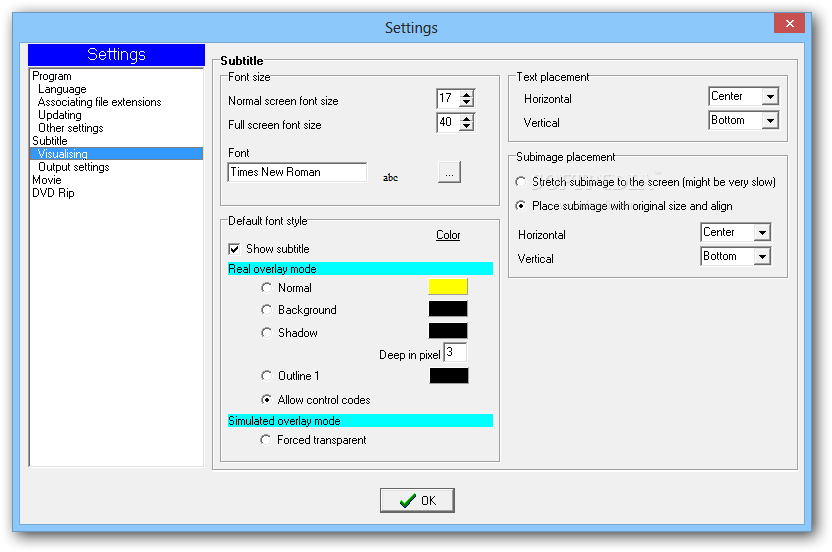Click the yellow Normal color swatch
Viewport: 832px width, 552px height.
(448, 287)
